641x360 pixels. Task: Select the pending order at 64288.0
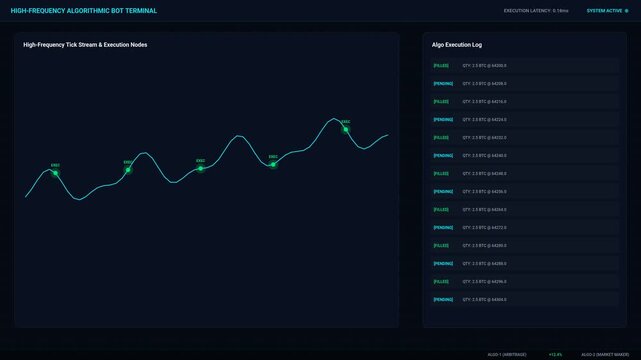tap(525, 263)
